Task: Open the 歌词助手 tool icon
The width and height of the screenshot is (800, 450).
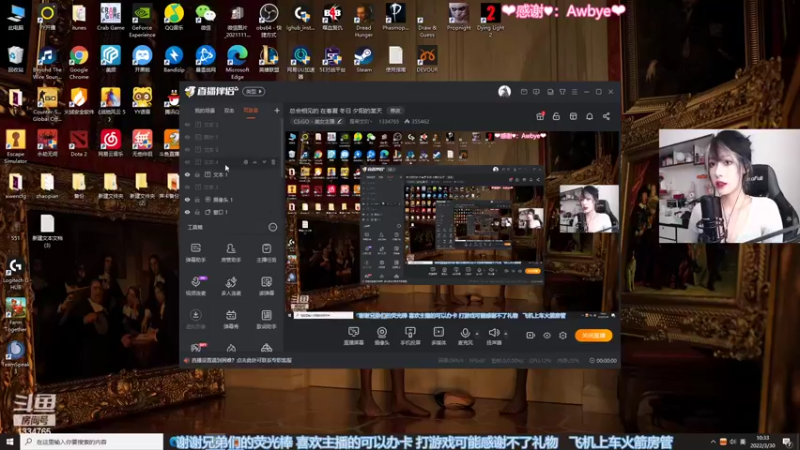Action: (266, 319)
